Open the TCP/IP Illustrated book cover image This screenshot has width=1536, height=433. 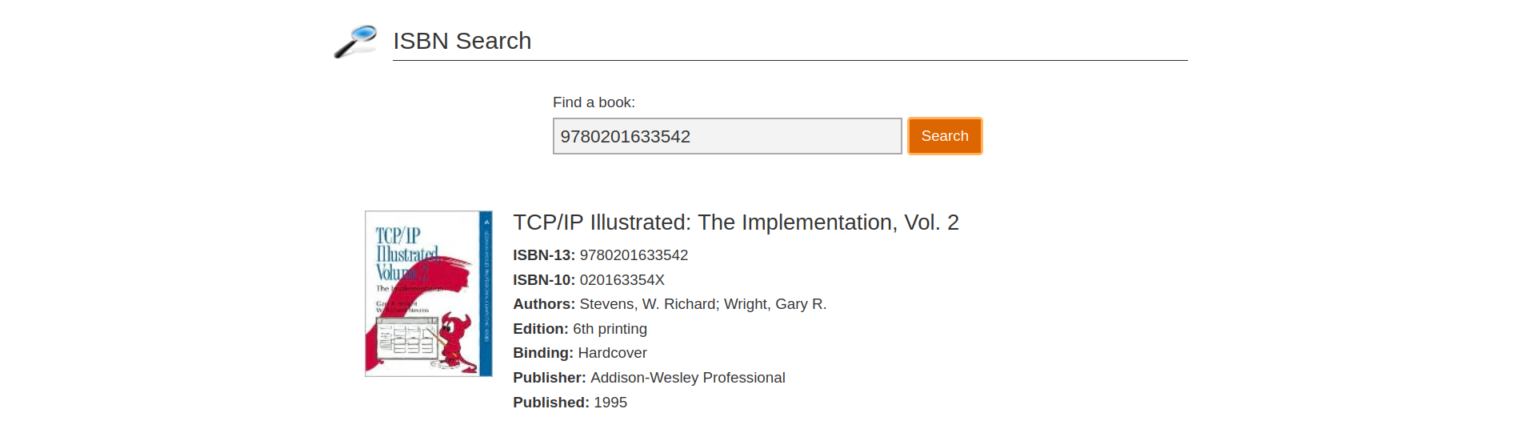pyautogui.click(x=428, y=293)
